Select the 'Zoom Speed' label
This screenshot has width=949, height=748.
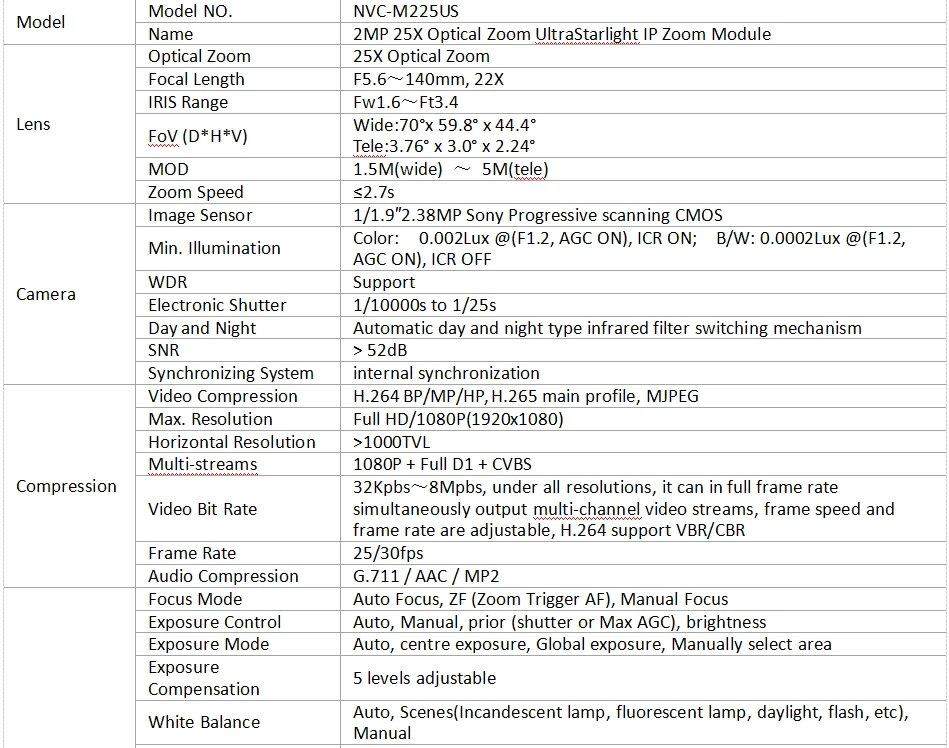tap(195, 192)
